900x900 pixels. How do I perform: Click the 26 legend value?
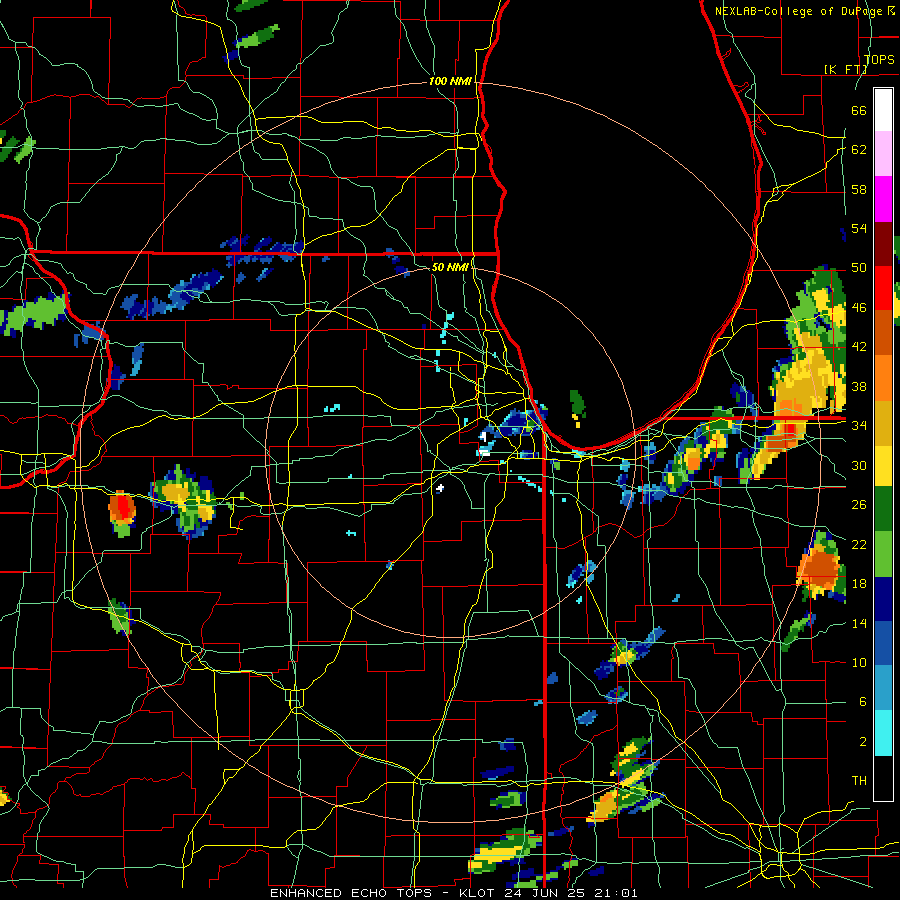[x=859, y=505]
